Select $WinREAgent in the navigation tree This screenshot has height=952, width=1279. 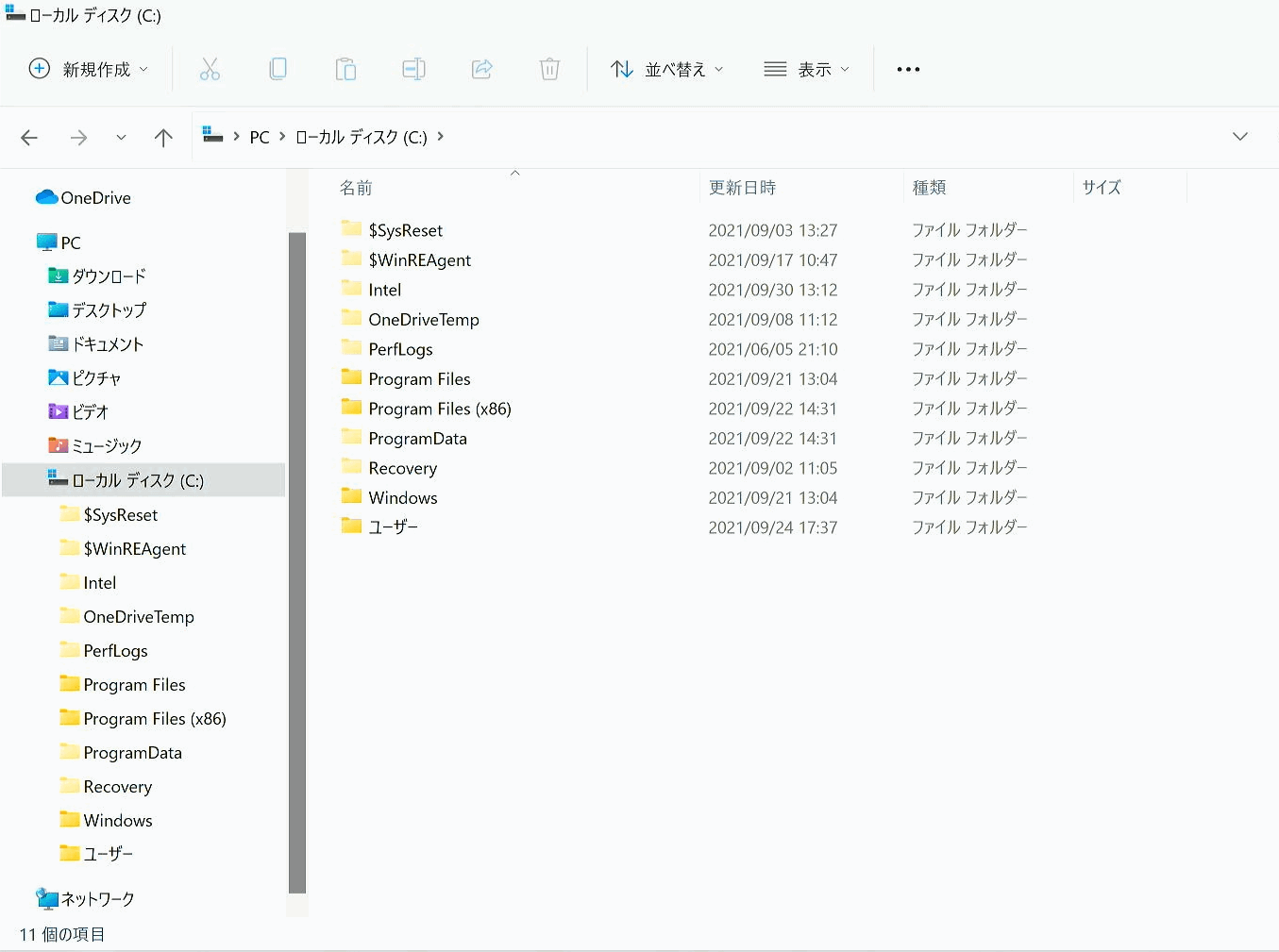coord(123,549)
